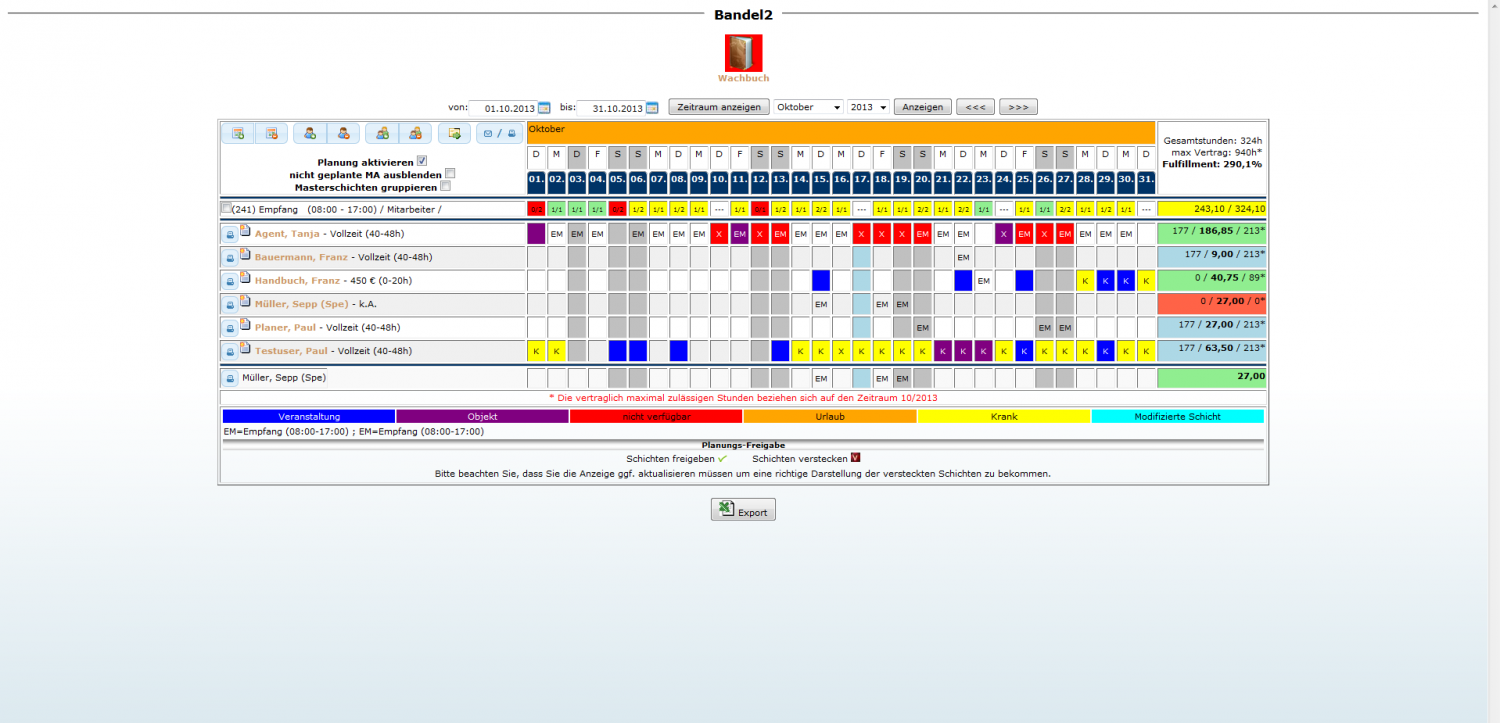1500x723 pixels.
Task: Click the Empfang total 243,10 / 324,10
Action: tap(1212, 209)
